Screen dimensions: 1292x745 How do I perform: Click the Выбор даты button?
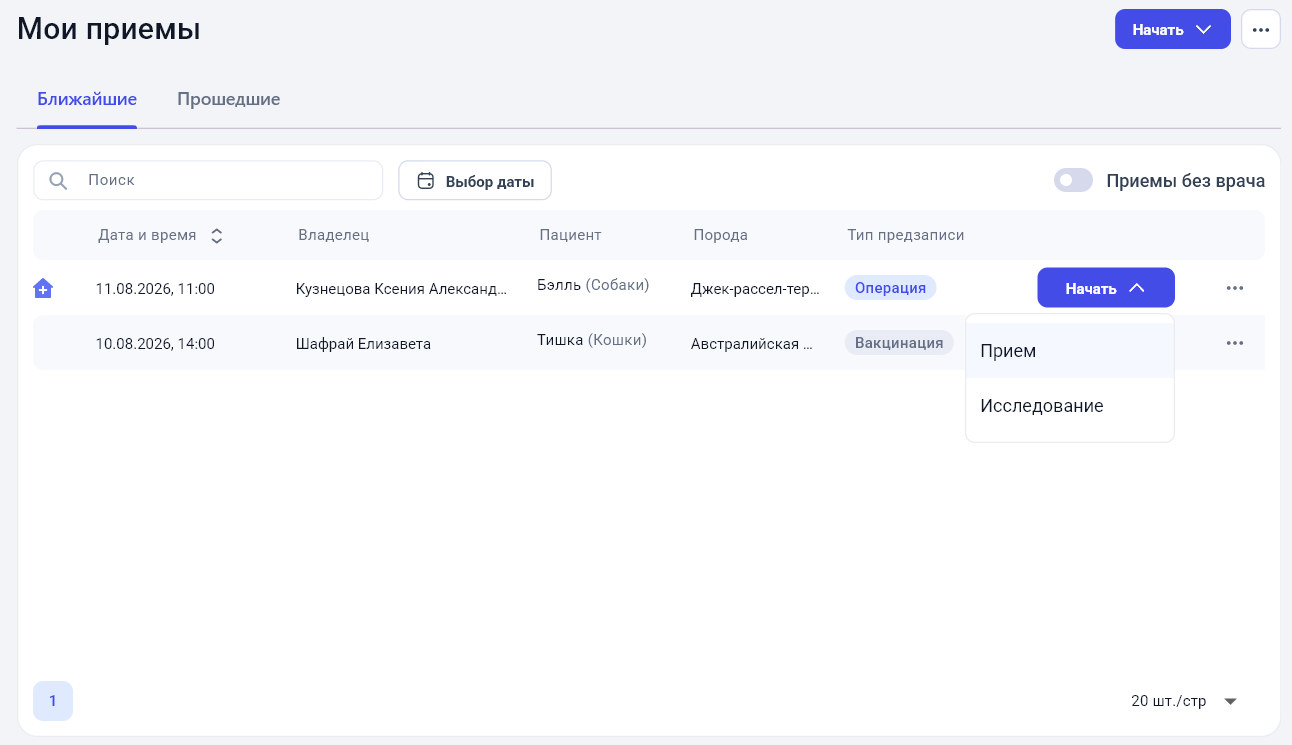(x=475, y=181)
